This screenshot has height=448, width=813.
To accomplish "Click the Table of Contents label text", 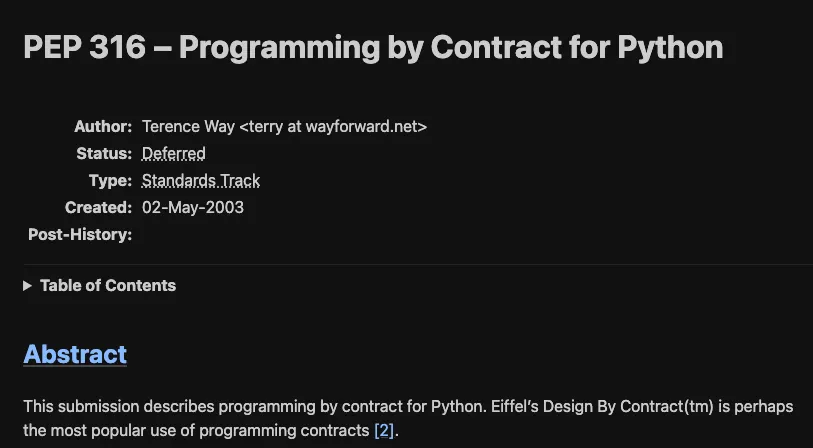I will [x=108, y=286].
